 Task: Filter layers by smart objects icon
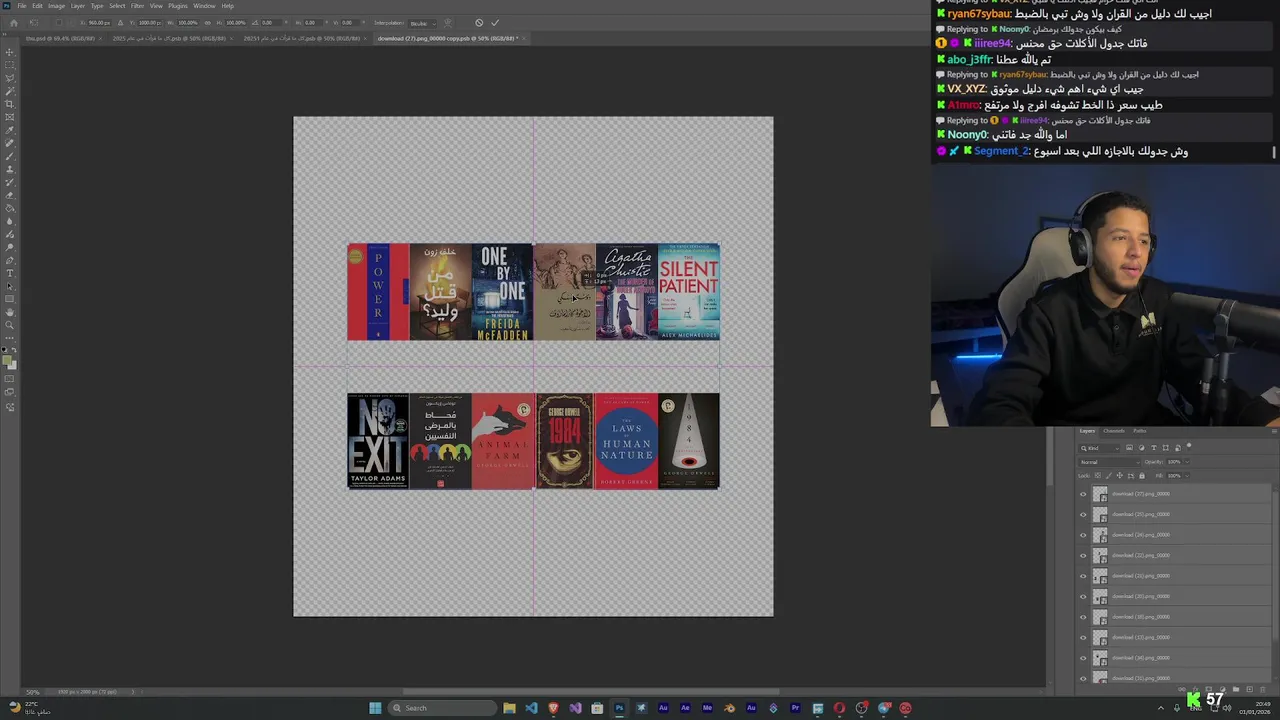pos(1178,448)
